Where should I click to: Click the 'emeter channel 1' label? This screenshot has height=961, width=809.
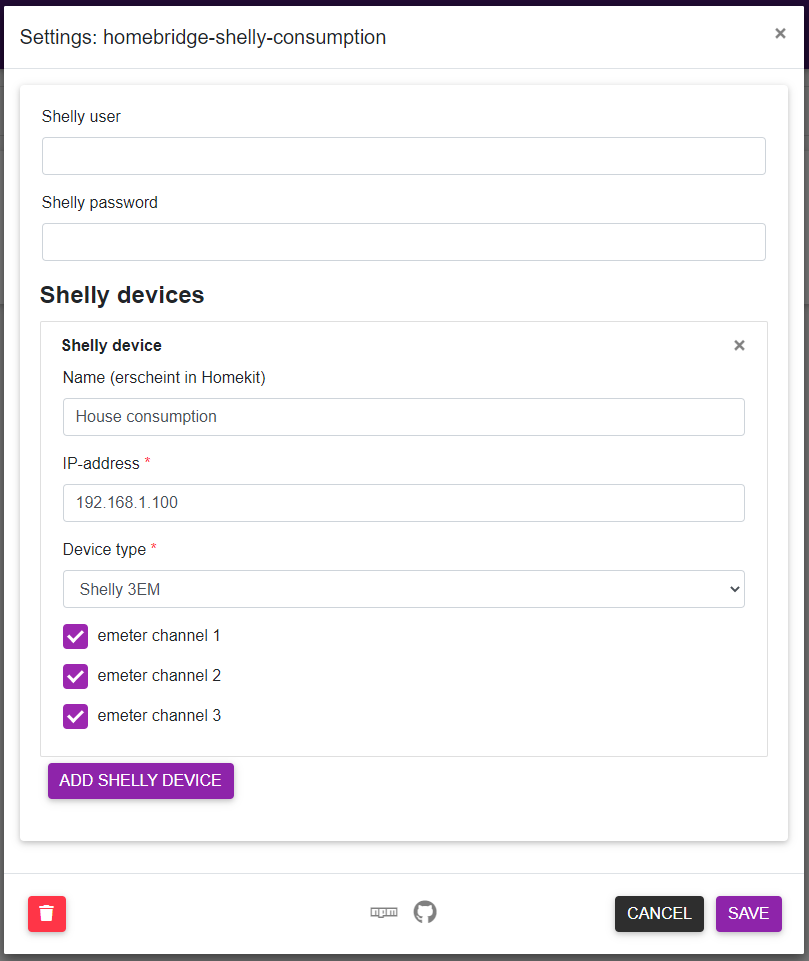(x=159, y=636)
